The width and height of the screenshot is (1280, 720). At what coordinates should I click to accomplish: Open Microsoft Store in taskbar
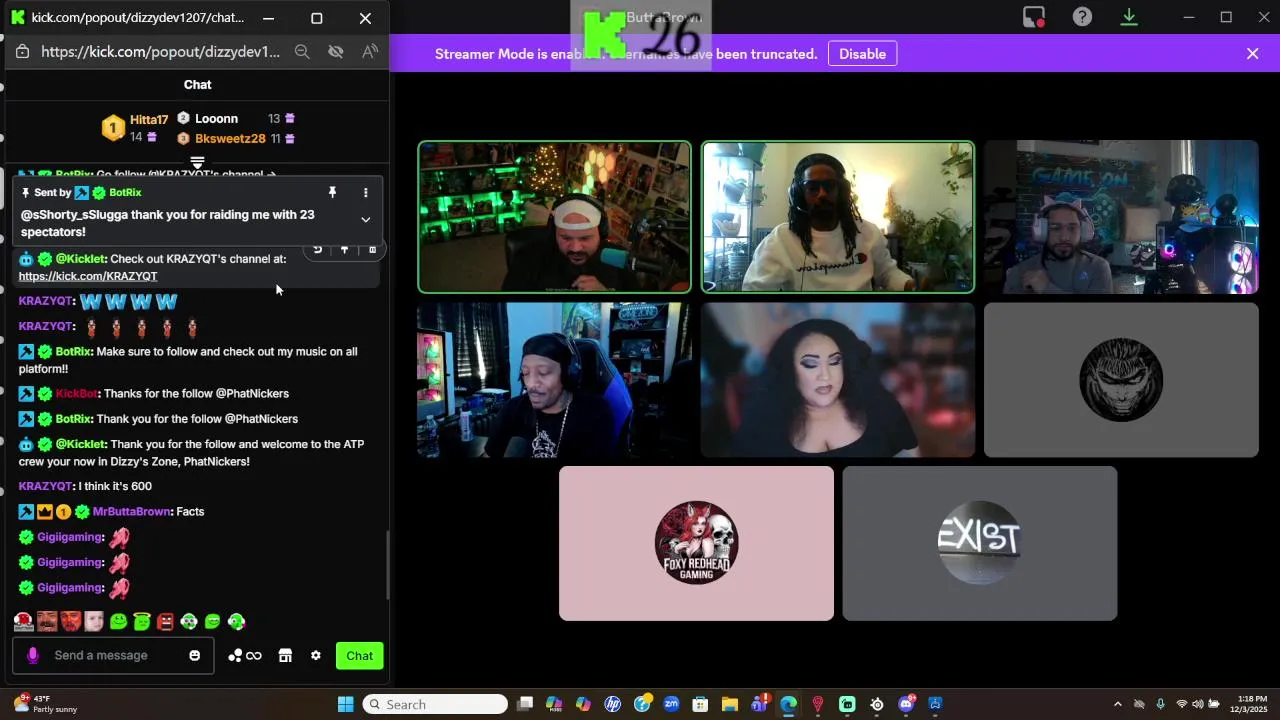[700, 704]
